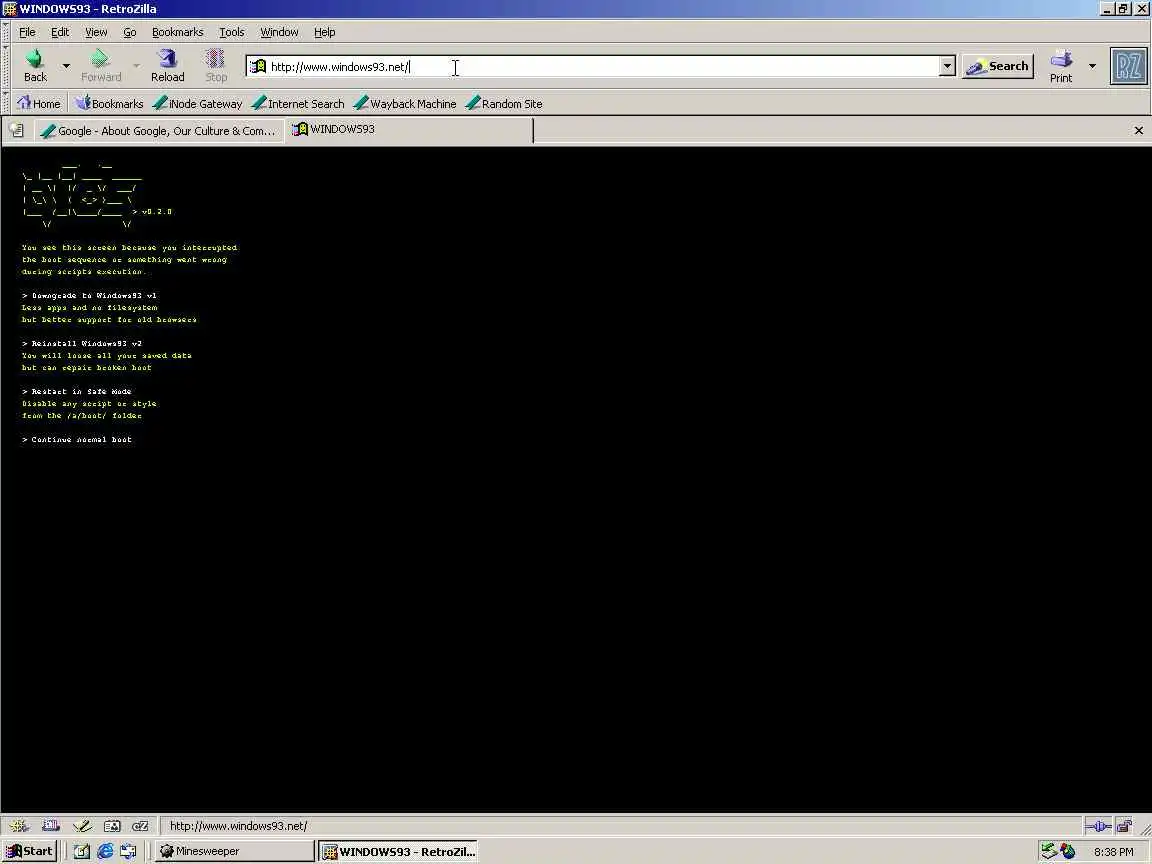The width and height of the screenshot is (1152, 864).
Task: Choose Downgrade to Windows93 v1 option
Action: click(89, 295)
